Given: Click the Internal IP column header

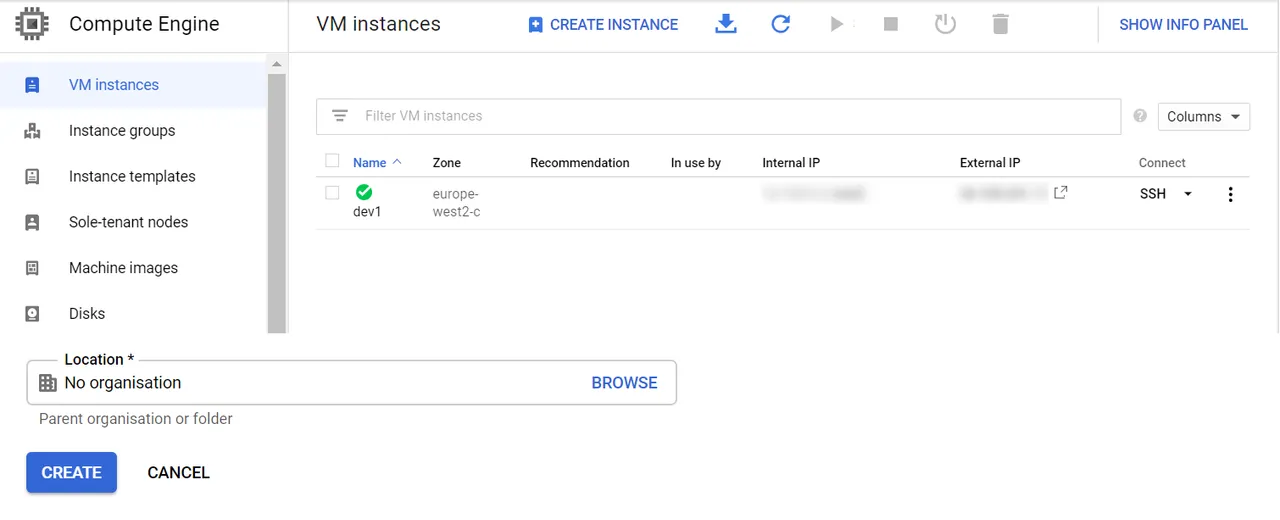Looking at the screenshot, I should coord(791,162).
